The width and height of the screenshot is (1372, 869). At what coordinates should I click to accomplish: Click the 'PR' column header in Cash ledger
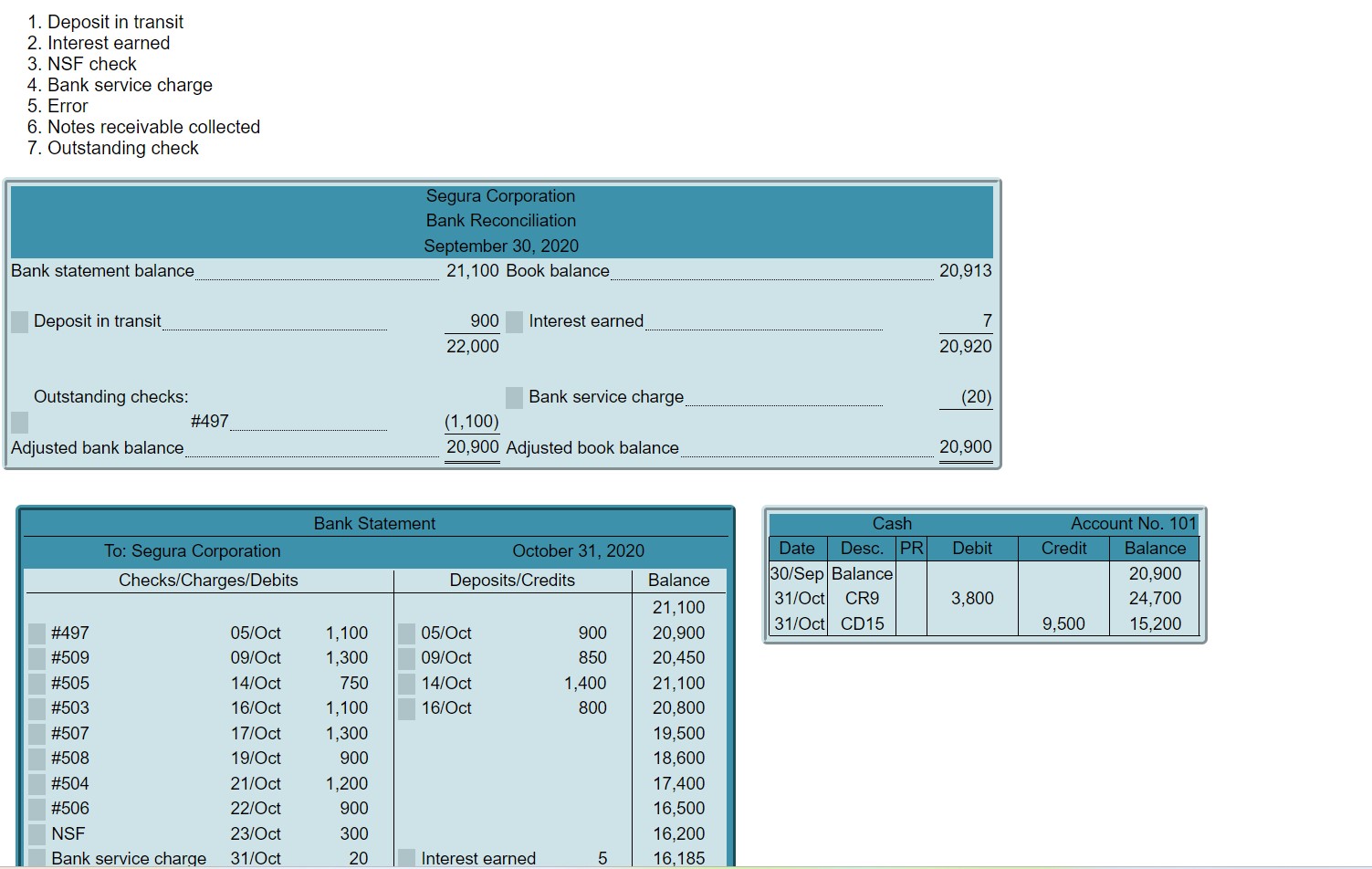pyautogui.click(x=911, y=549)
